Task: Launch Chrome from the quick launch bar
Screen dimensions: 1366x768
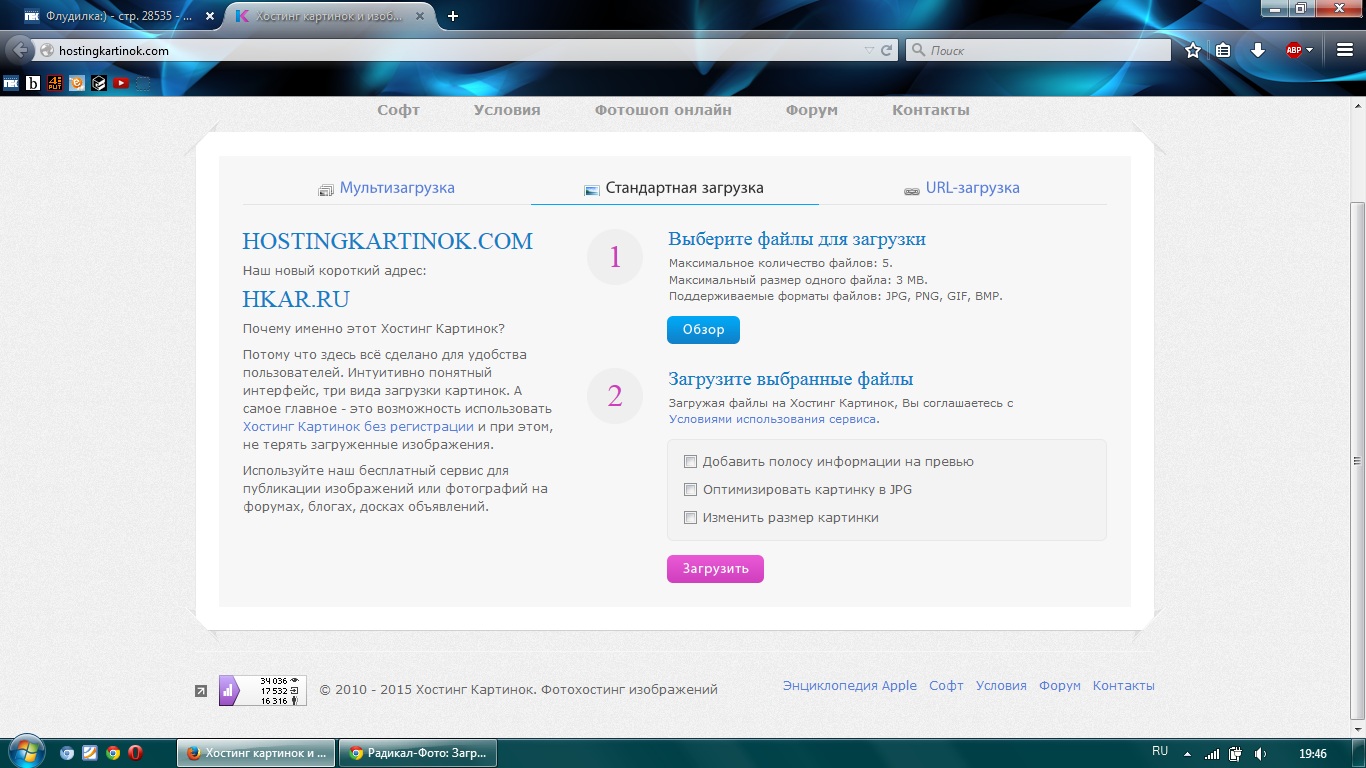Action: pyautogui.click(x=113, y=753)
